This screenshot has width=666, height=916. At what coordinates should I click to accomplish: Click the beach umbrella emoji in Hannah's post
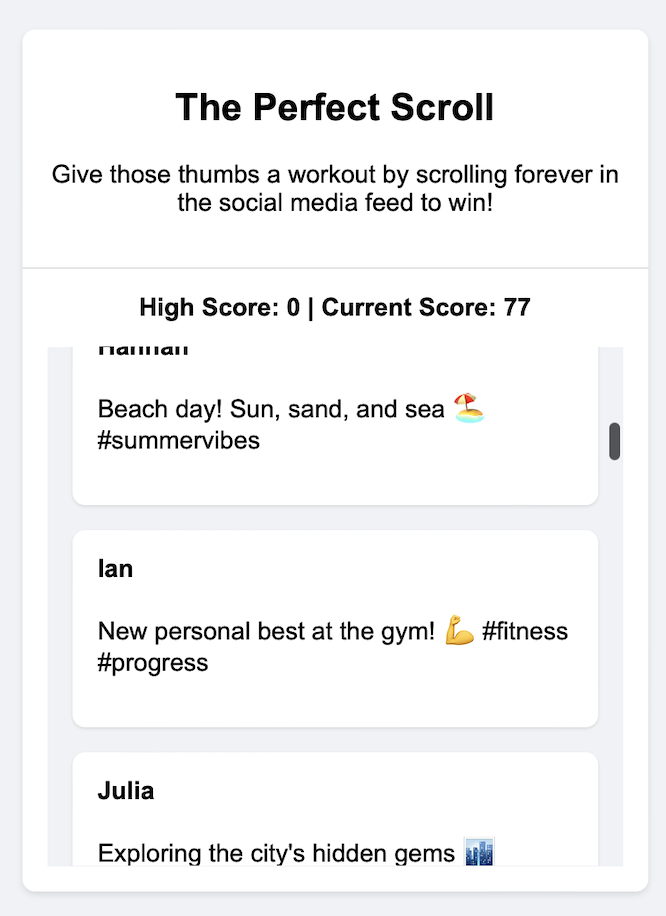coord(468,408)
